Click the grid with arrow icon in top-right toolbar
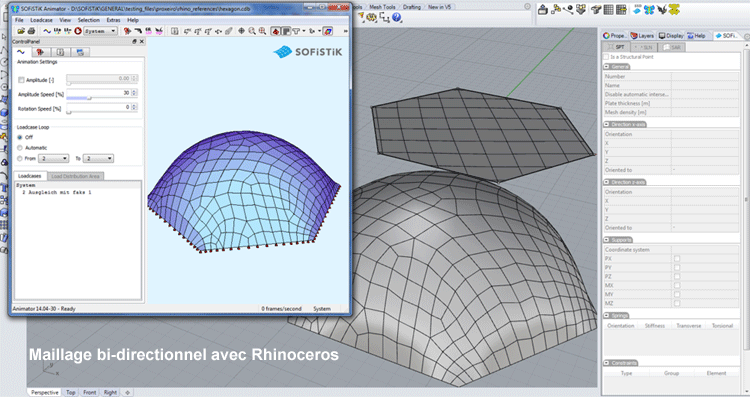 [x=621, y=10]
